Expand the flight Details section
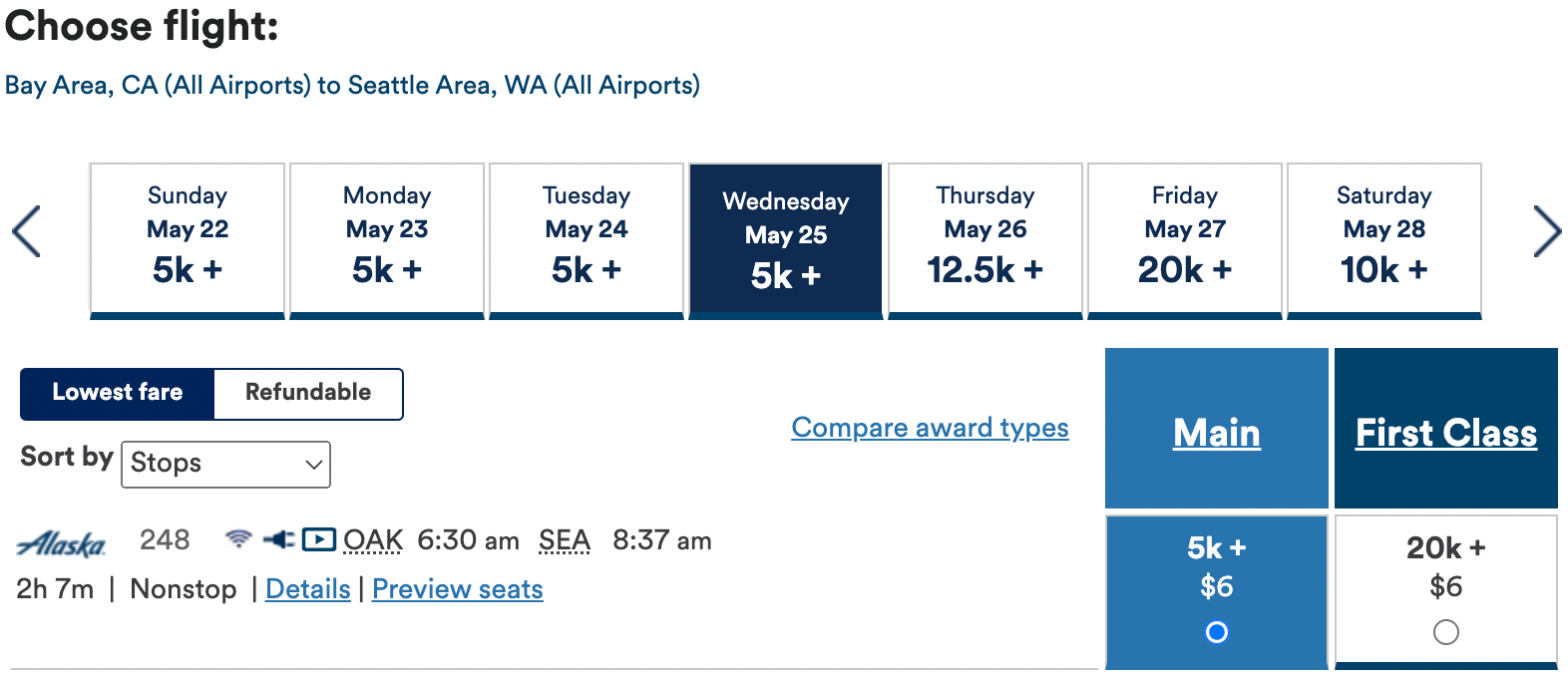The width and height of the screenshot is (1568, 674). point(307,589)
